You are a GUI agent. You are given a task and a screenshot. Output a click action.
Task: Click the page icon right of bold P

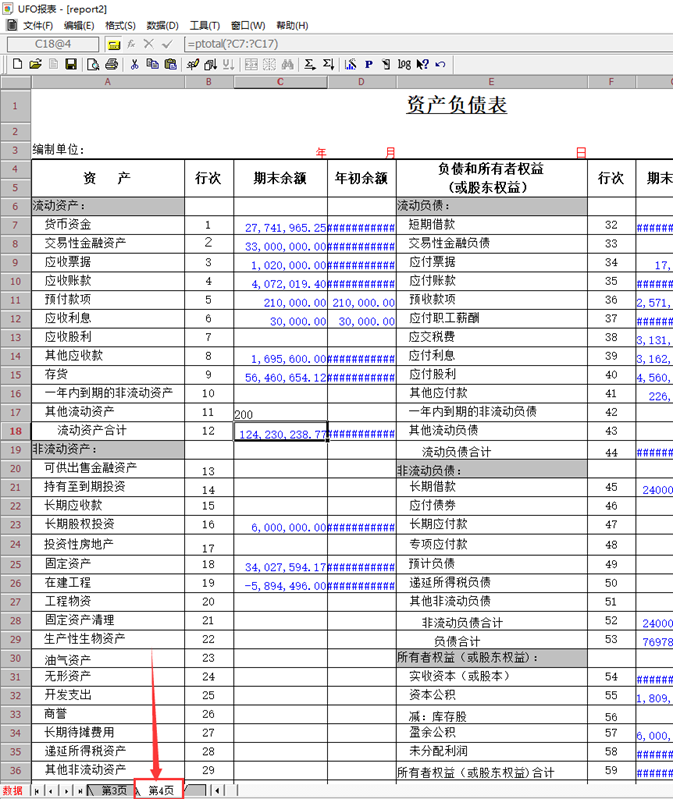(x=386, y=64)
